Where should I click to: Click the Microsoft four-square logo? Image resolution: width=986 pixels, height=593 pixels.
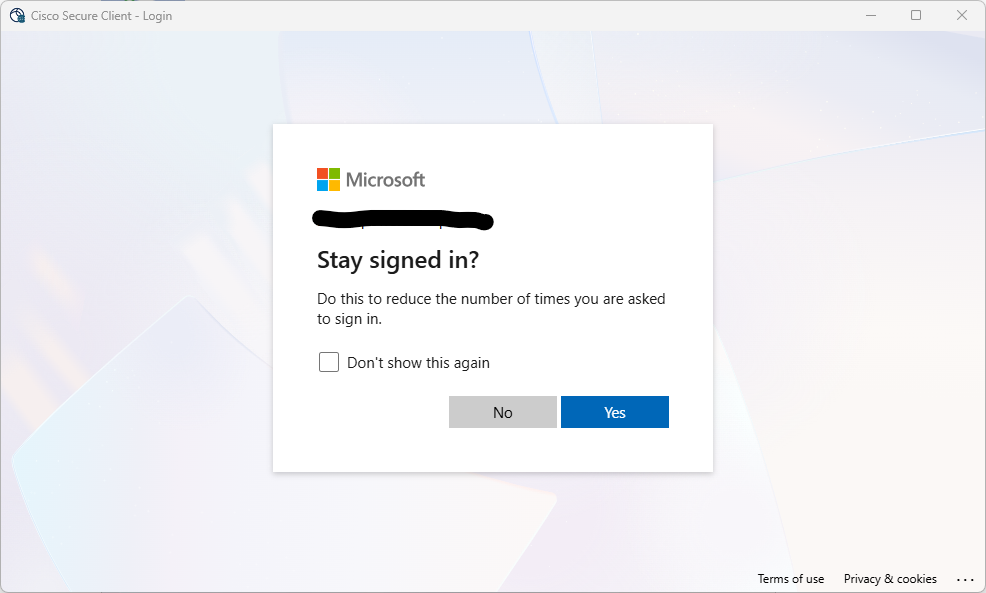328,179
